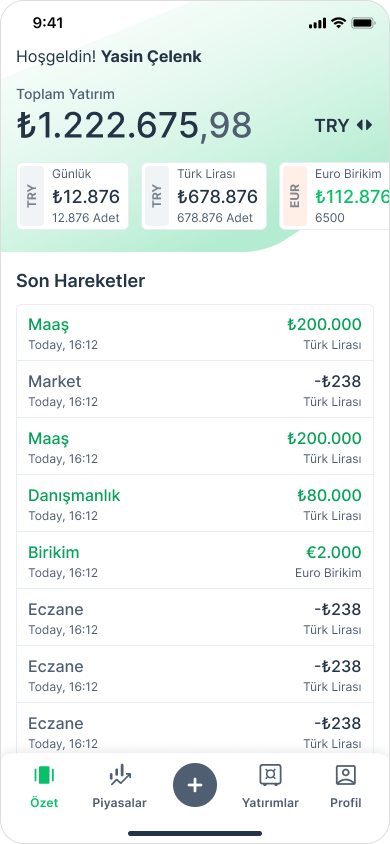Open the Birikim €2.000 transaction
Image resolution: width=390 pixels, height=844 pixels.
point(195,561)
